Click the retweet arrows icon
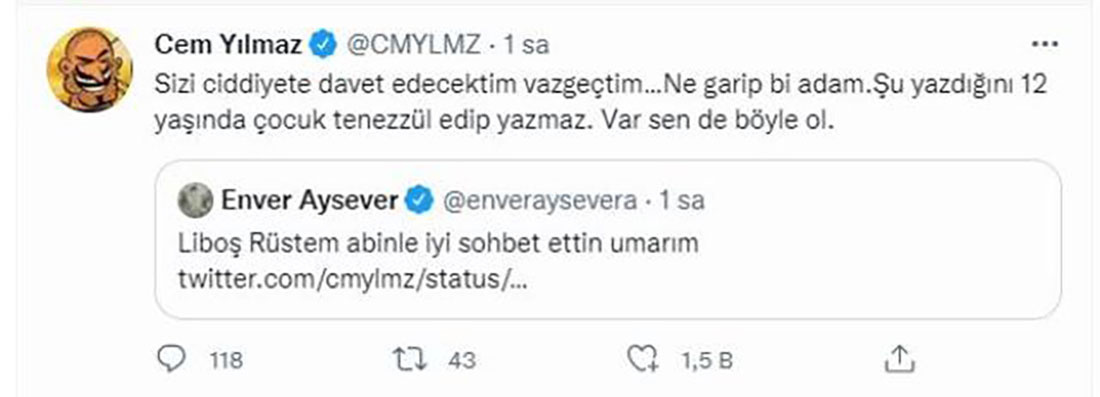Viewport: 1100px width, 397px height. (410, 361)
